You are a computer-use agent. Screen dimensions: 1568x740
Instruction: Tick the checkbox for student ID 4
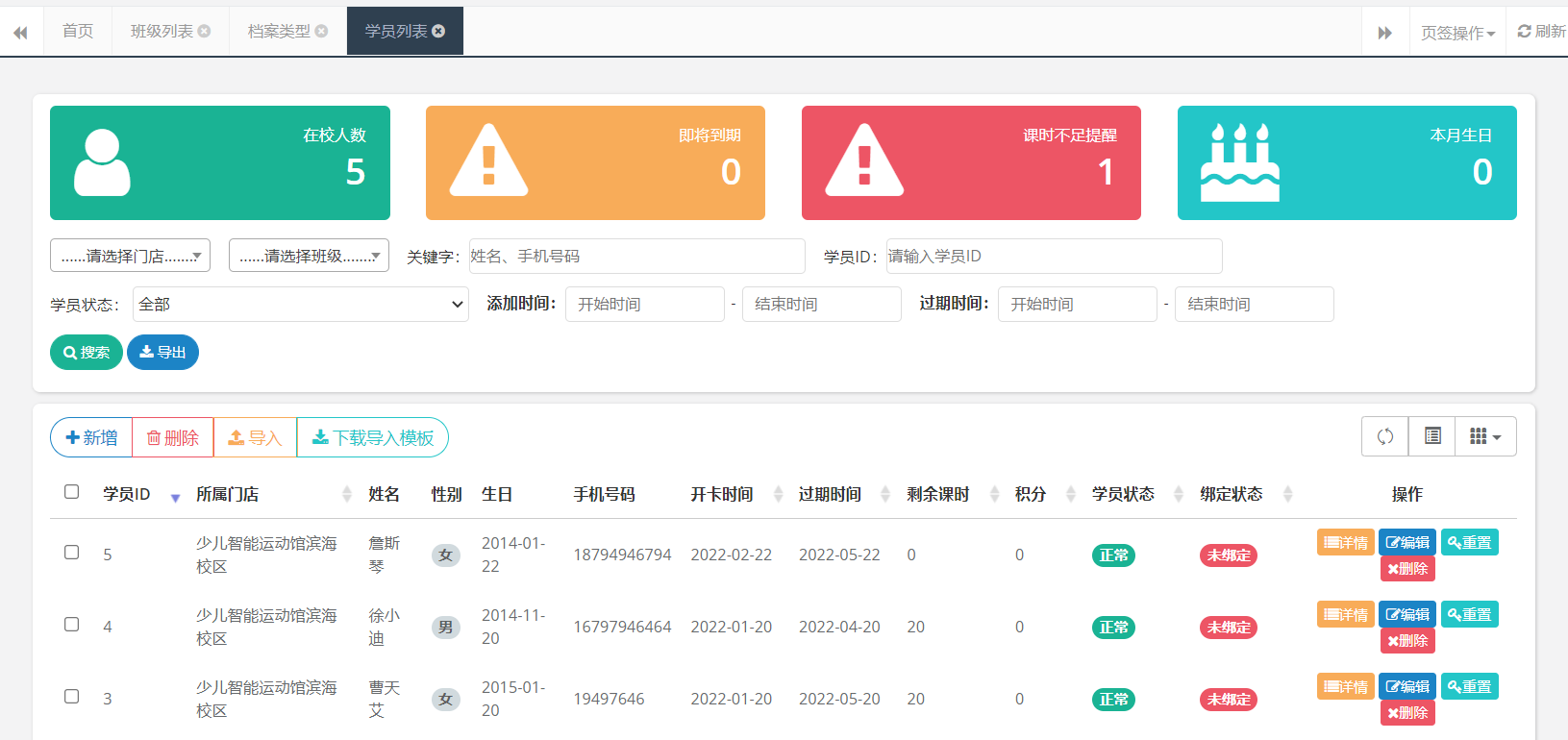(x=71, y=624)
